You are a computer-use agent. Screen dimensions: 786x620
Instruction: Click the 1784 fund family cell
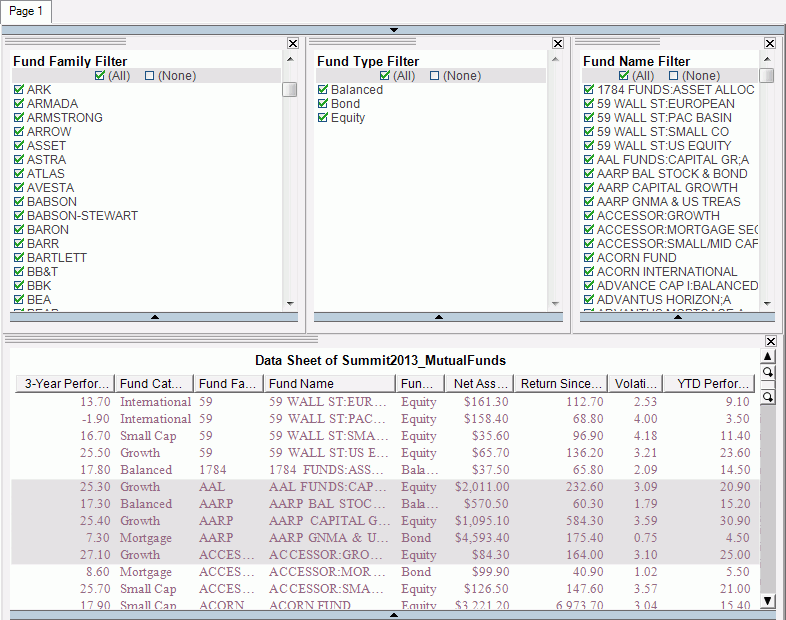(213, 470)
